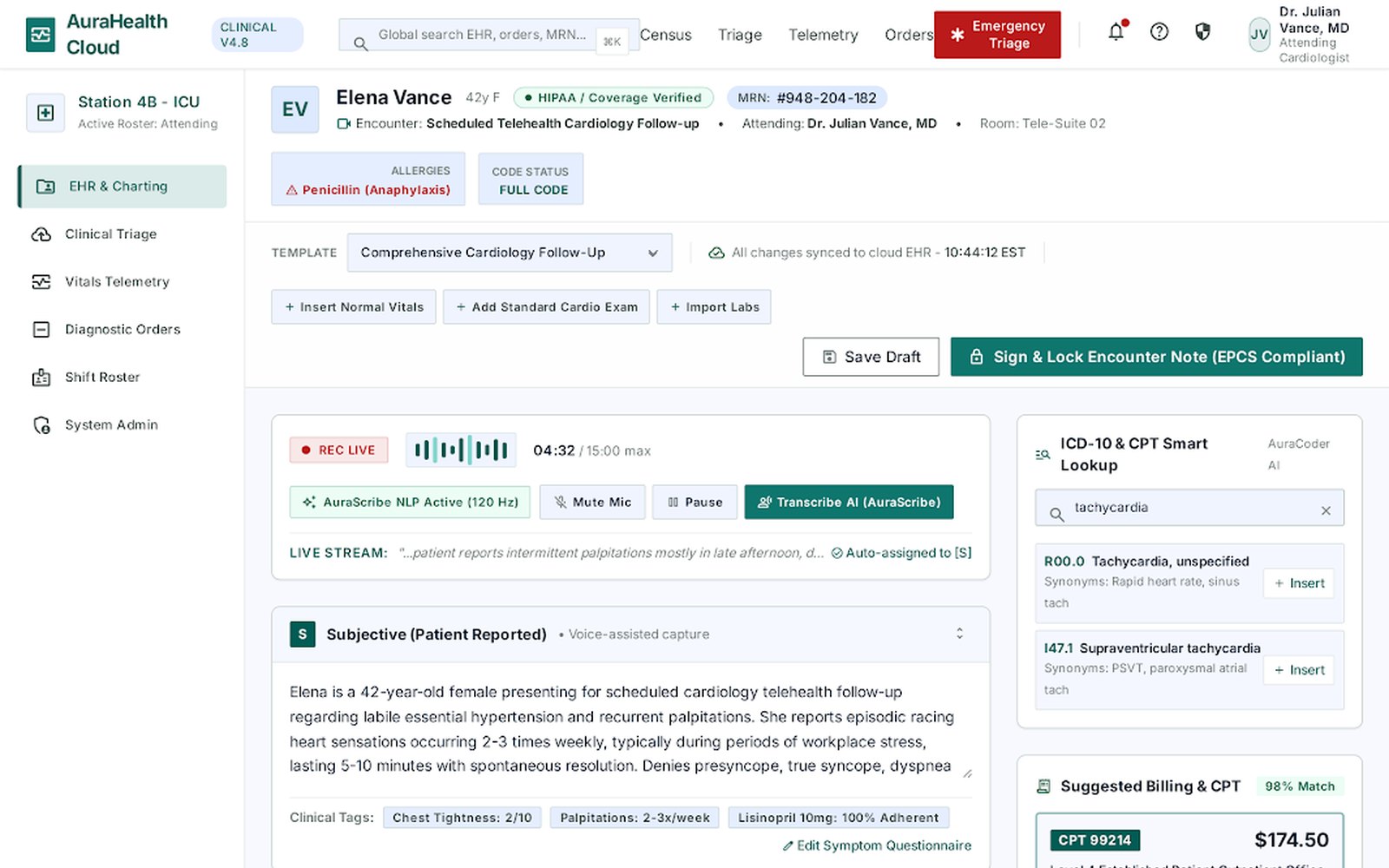
Task: Open System Admin sidebar item
Action: (x=122, y=425)
